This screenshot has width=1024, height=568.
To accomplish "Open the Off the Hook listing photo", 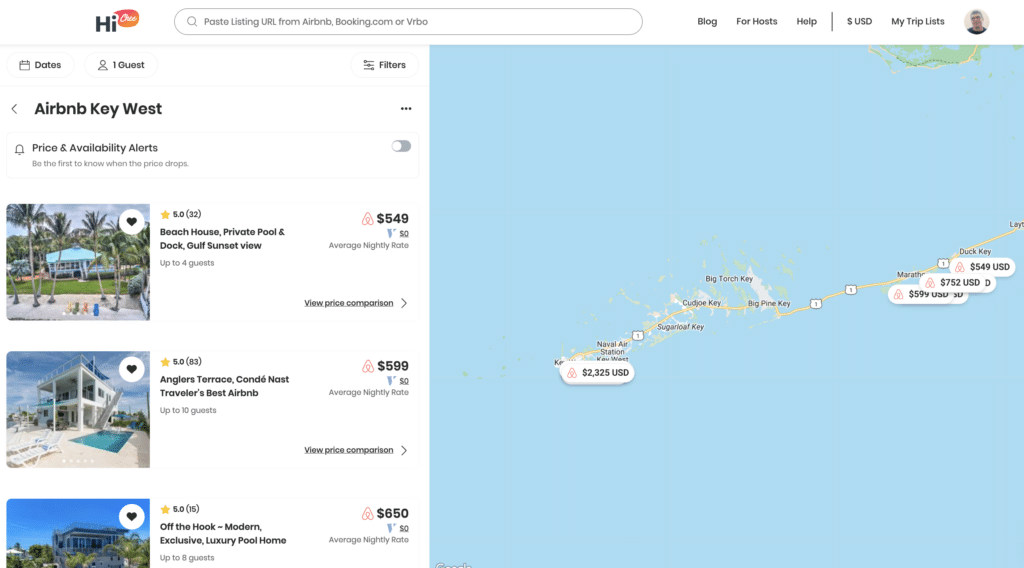I will (78, 533).
